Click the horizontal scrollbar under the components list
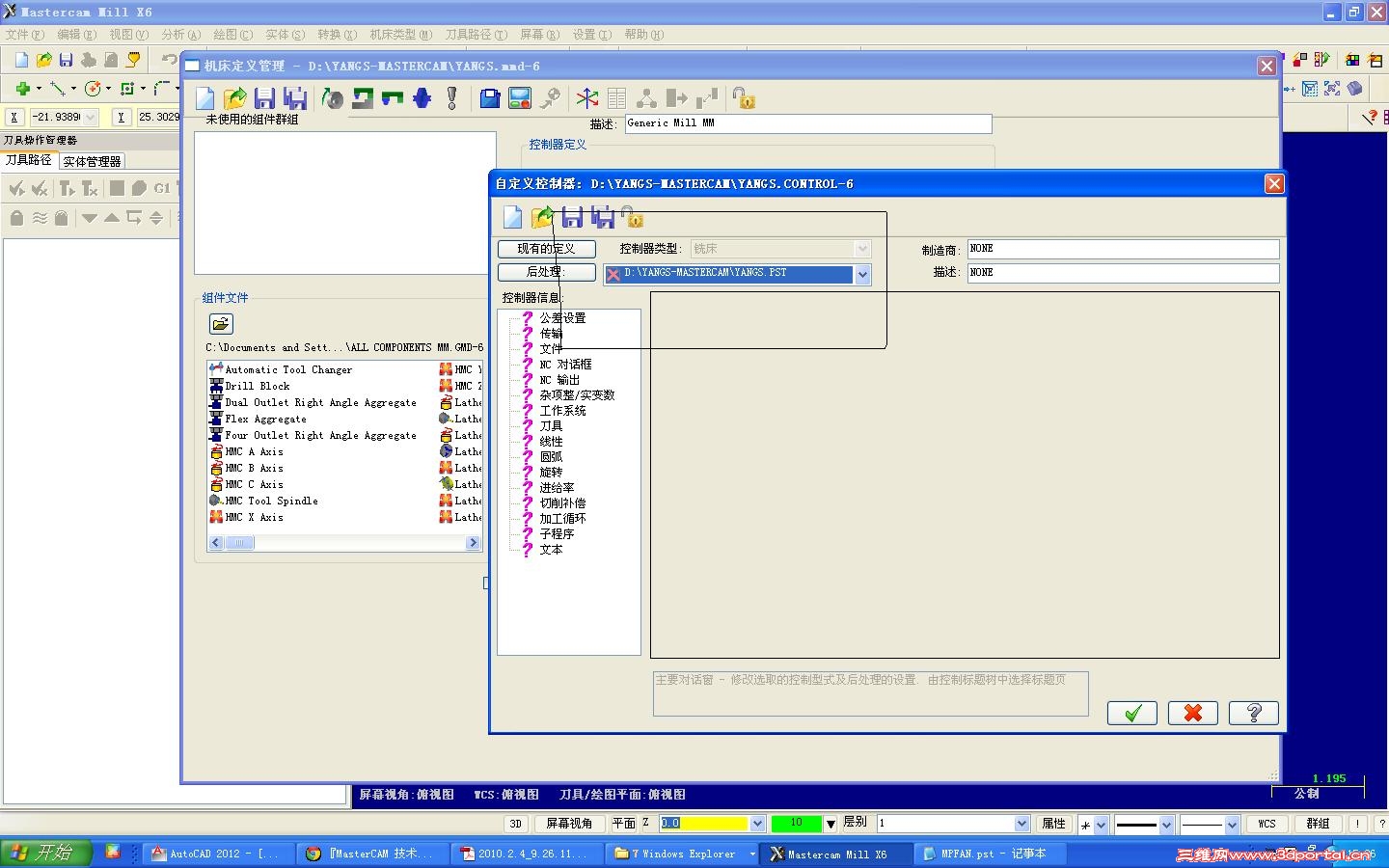Screen dimensions: 1389x868 344,543
